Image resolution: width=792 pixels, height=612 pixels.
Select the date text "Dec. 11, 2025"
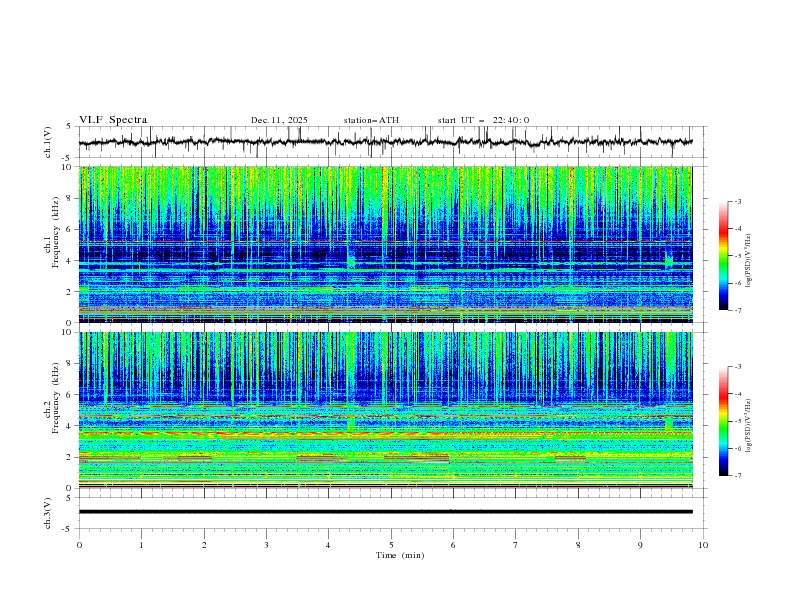pos(279,120)
